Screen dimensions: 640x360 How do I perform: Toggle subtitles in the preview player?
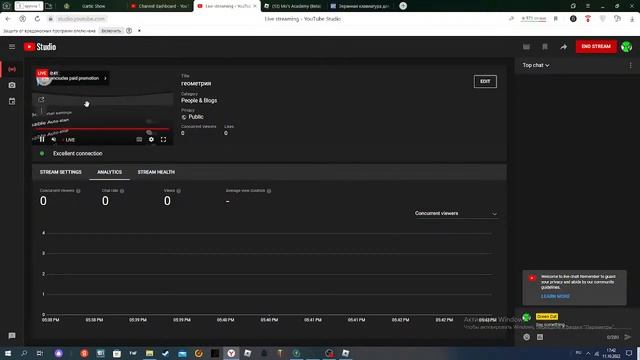click(139, 140)
